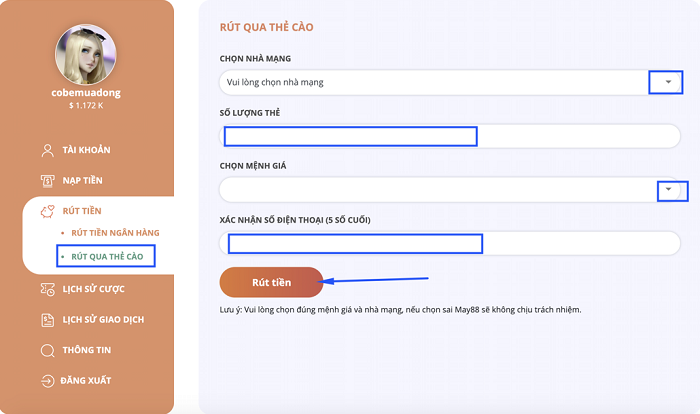Click the Lịch sử cược history icon
Image resolution: width=700 pixels, height=414 pixels.
tap(47, 289)
